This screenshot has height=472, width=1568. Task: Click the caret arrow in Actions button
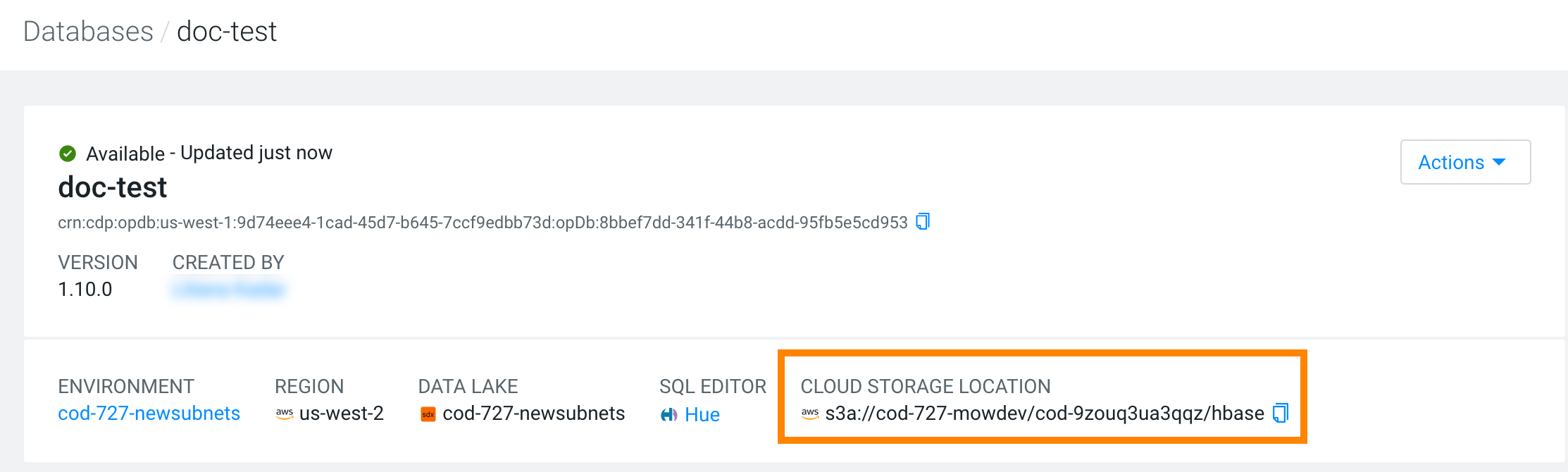coord(1500,162)
